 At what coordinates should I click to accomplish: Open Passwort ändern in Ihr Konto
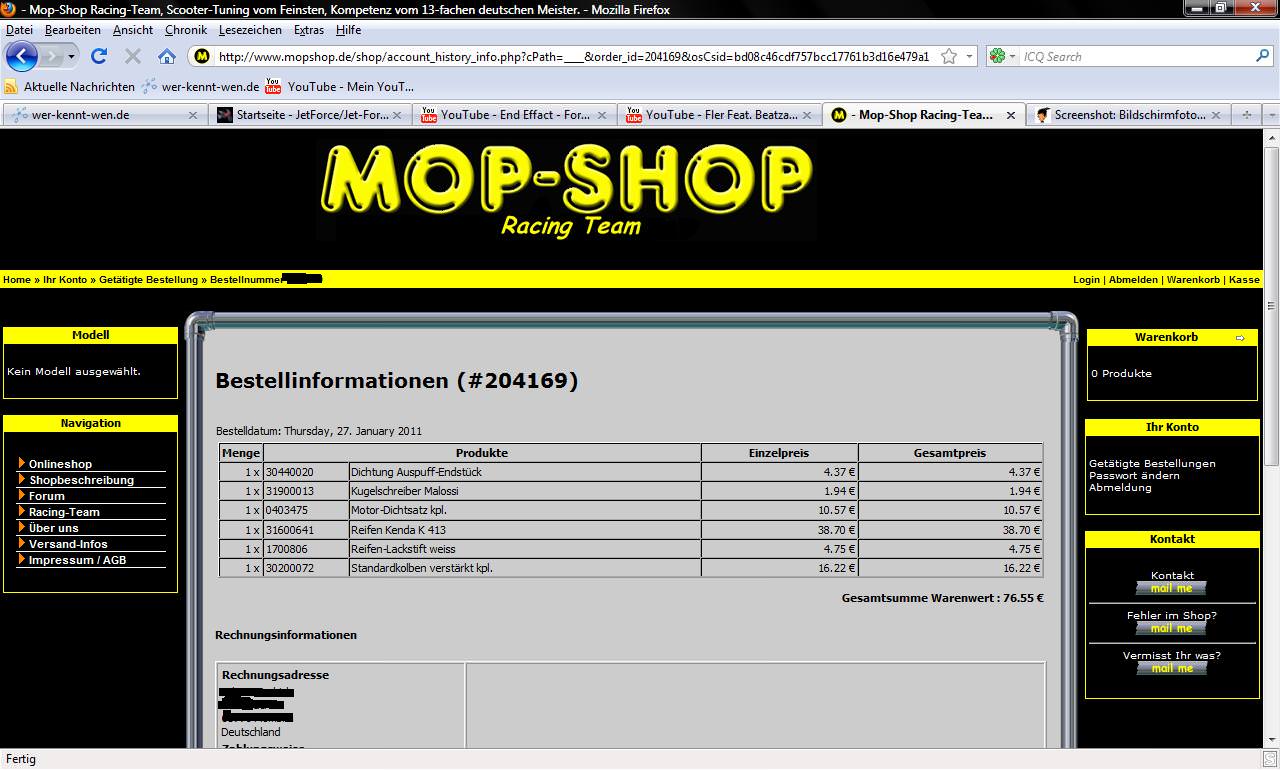pos(1134,476)
